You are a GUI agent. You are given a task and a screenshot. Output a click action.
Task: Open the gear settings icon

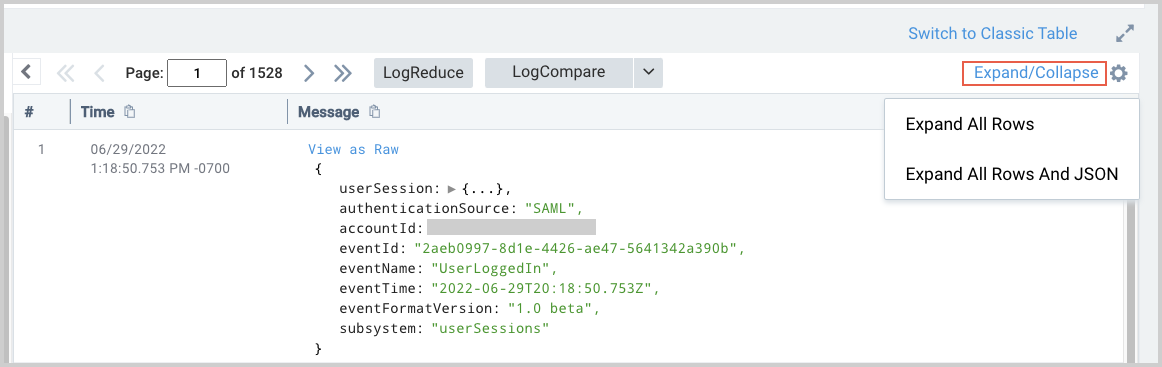(x=1118, y=73)
